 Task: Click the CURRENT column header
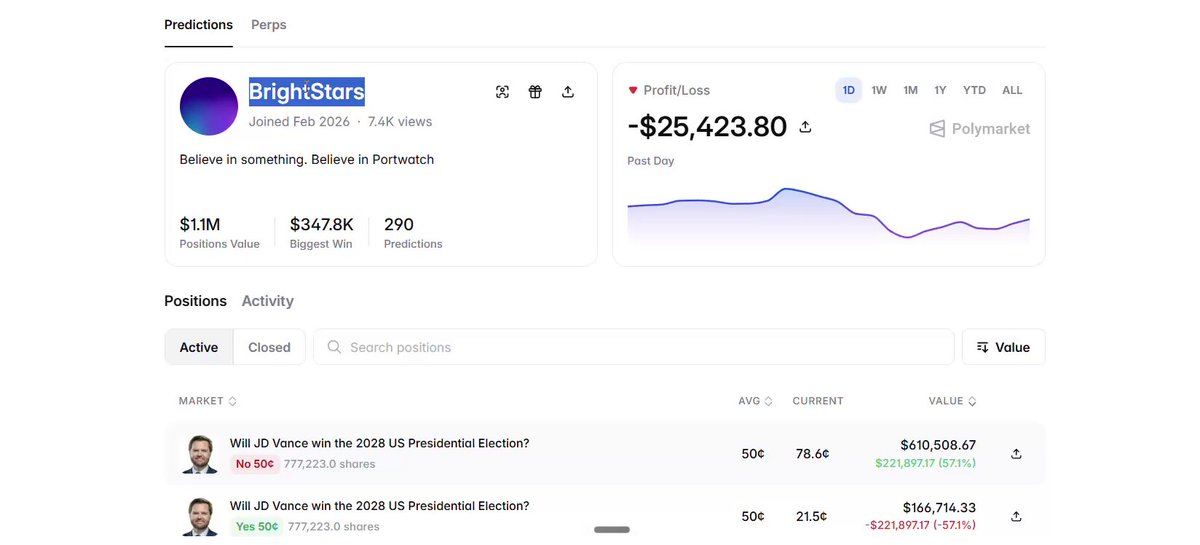pos(818,401)
